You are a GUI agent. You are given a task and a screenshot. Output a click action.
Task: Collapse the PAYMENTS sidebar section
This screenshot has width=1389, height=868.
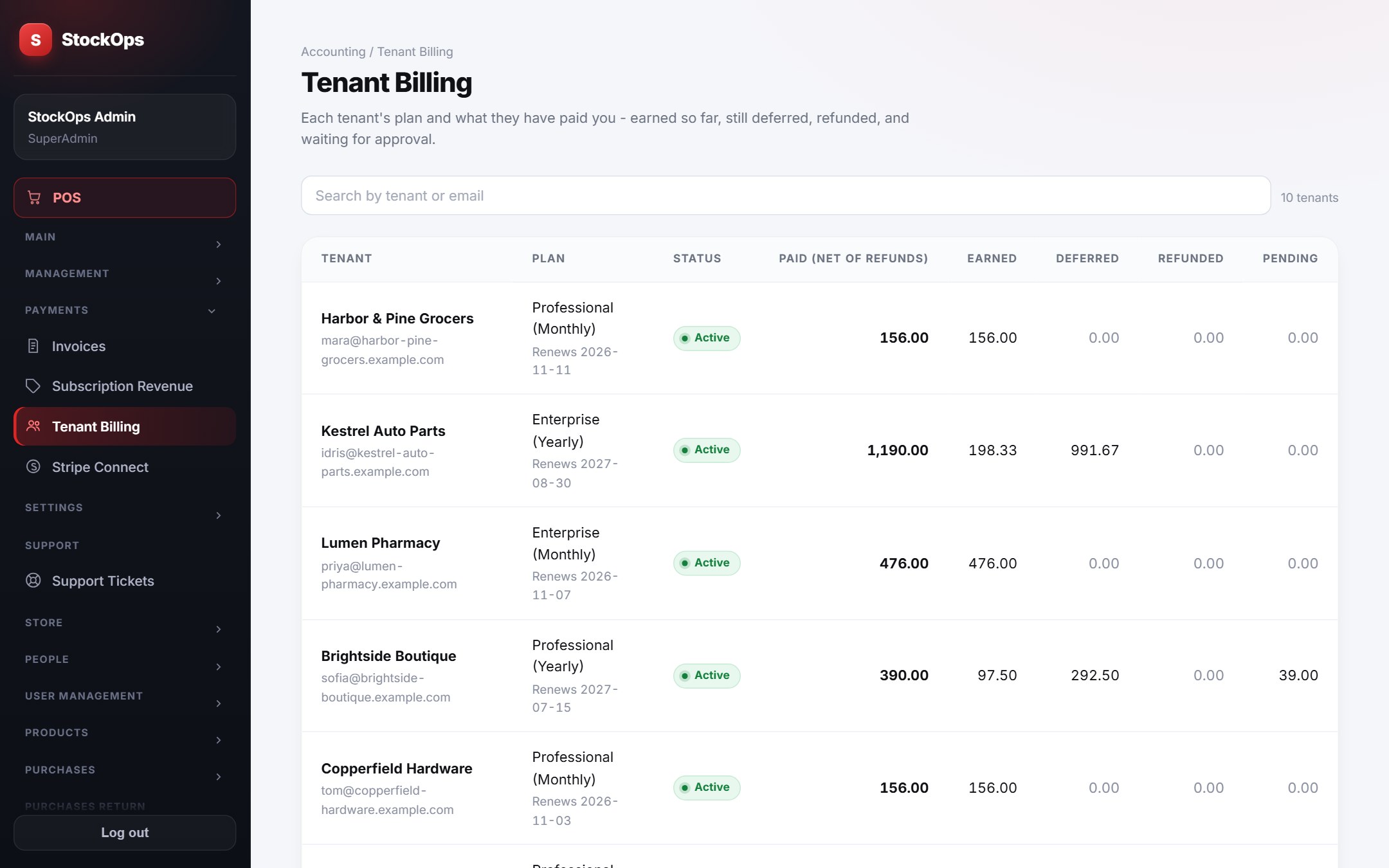[x=125, y=311]
